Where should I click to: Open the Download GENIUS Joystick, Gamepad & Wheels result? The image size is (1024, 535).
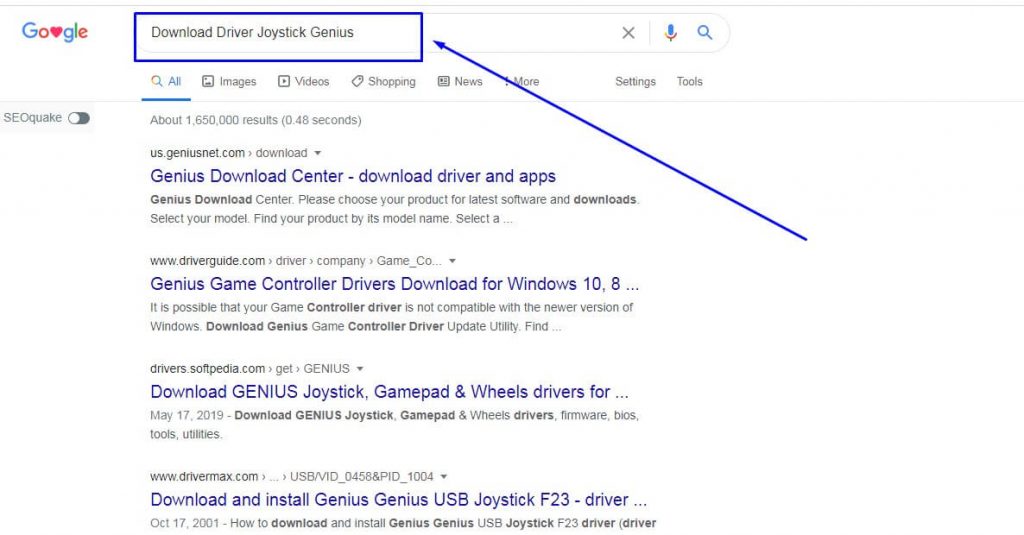[x=389, y=391]
